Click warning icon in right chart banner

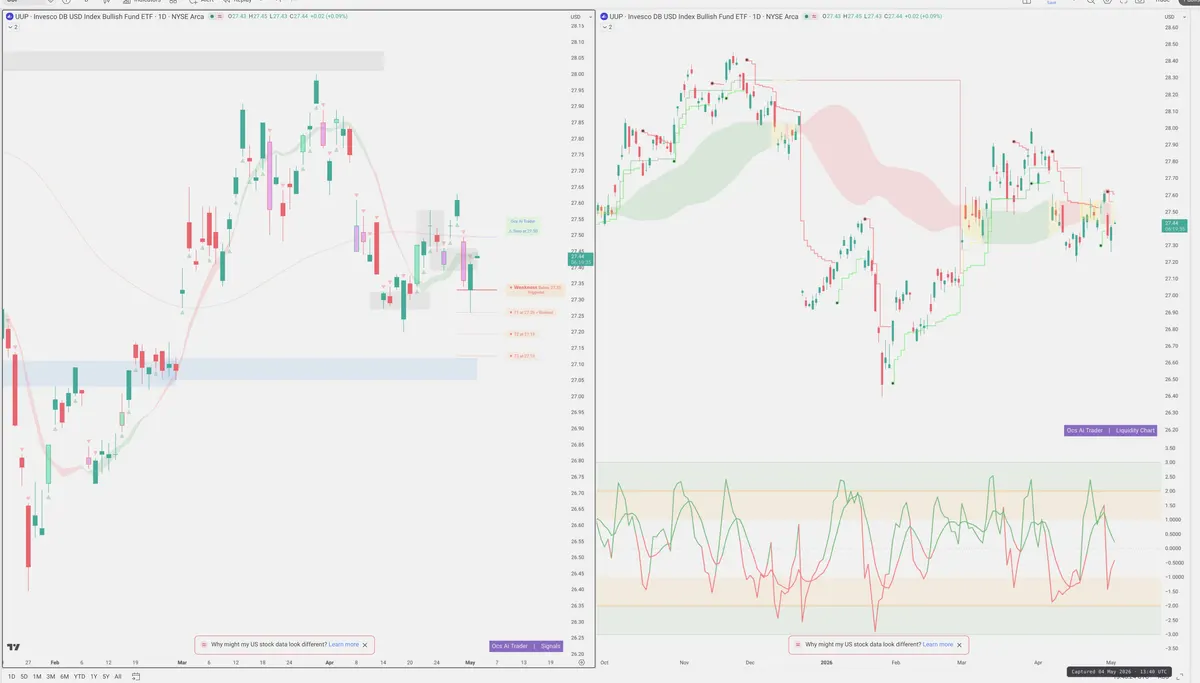[x=797, y=645]
